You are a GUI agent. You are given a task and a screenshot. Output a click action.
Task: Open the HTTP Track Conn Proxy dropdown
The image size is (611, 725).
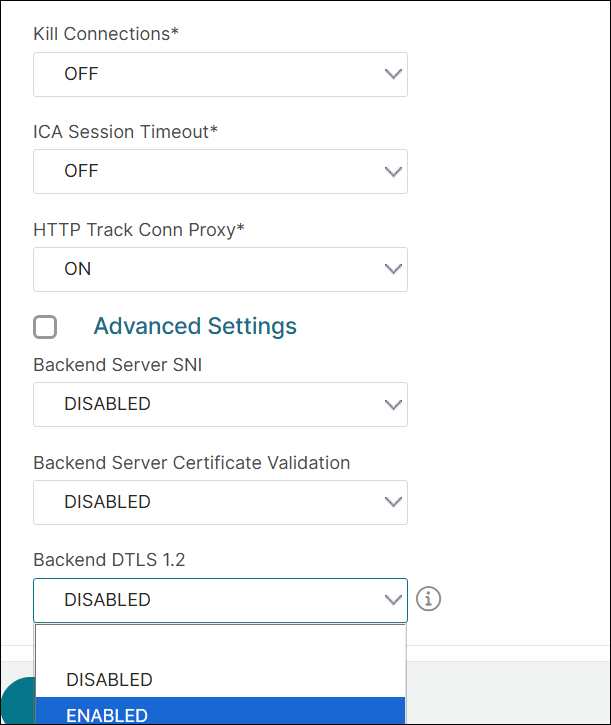pyautogui.click(x=220, y=270)
